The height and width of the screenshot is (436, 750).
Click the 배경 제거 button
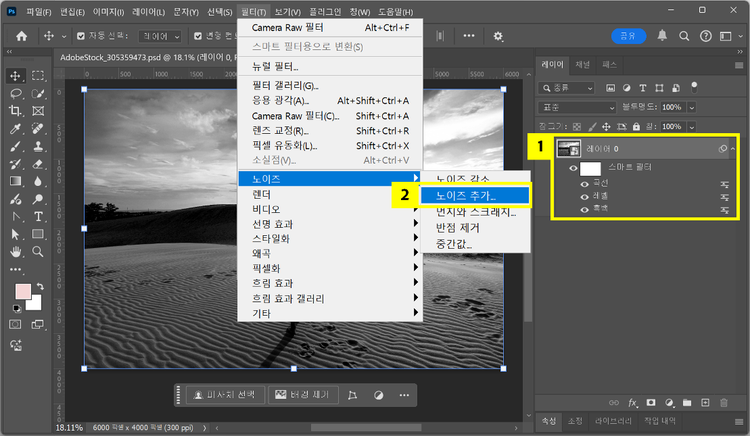(303, 395)
